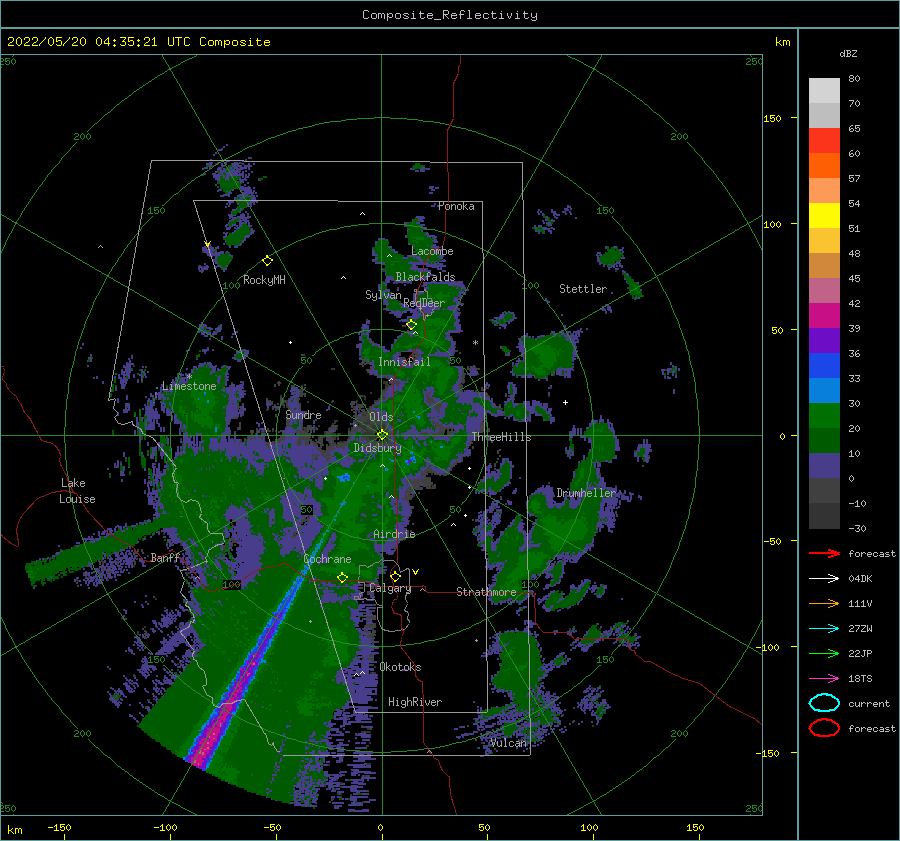Select the orange 111V arrow symbol
900x841 pixels.
(824, 603)
